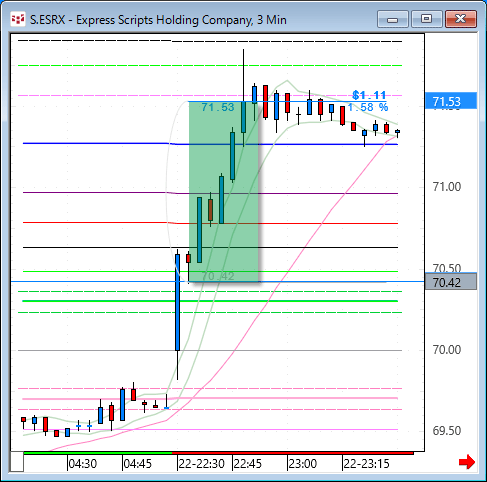
Task: Maximize the S.ESRX chart window
Action: click(x=427, y=19)
